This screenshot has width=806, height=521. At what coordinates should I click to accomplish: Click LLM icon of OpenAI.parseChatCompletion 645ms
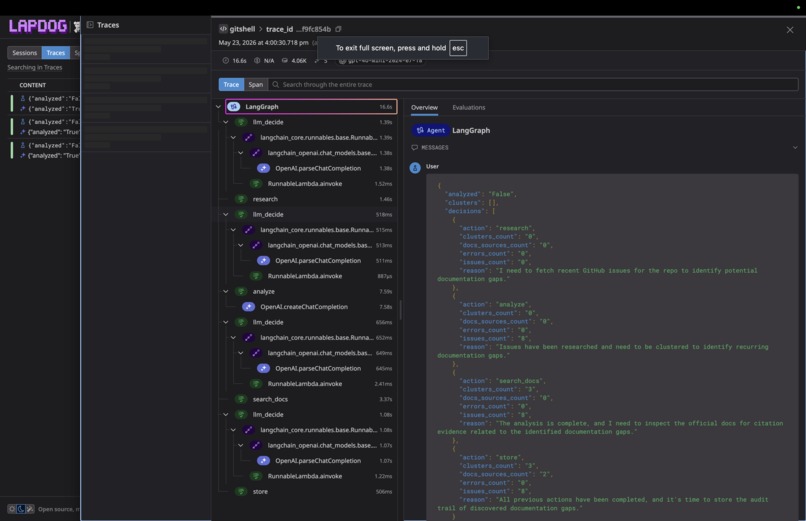click(x=264, y=368)
